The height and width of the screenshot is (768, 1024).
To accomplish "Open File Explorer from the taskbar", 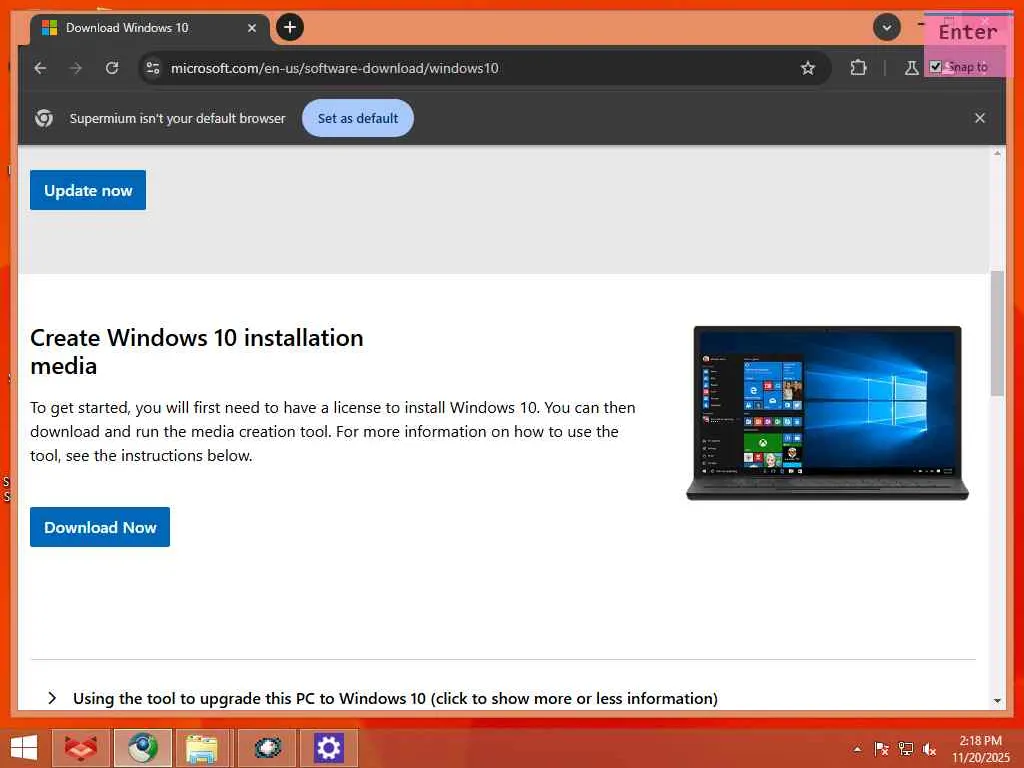I will point(202,748).
